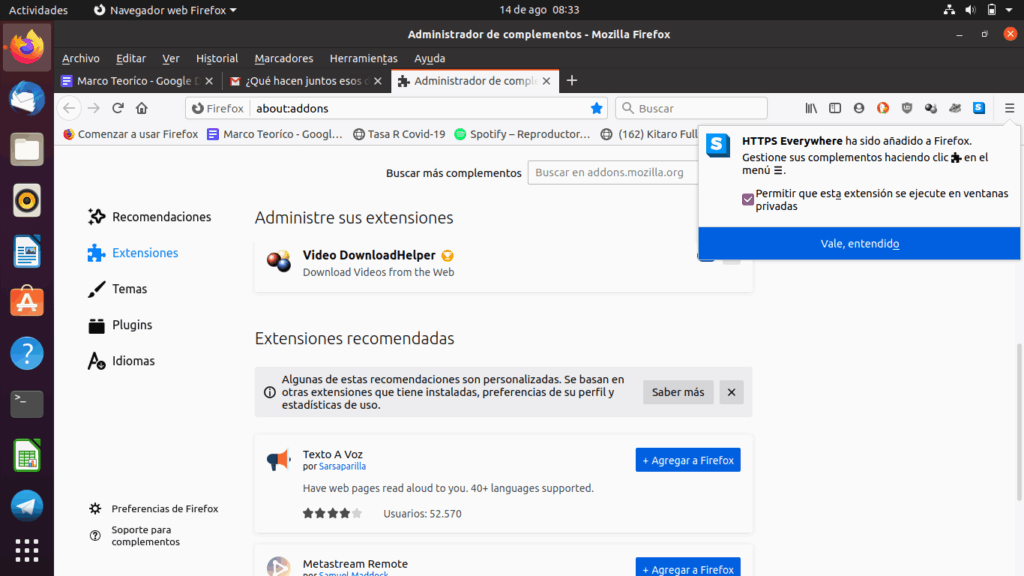Launch Rhythmbox from the dock
The height and width of the screenshot is (576, 1024).
click(27, 200)
